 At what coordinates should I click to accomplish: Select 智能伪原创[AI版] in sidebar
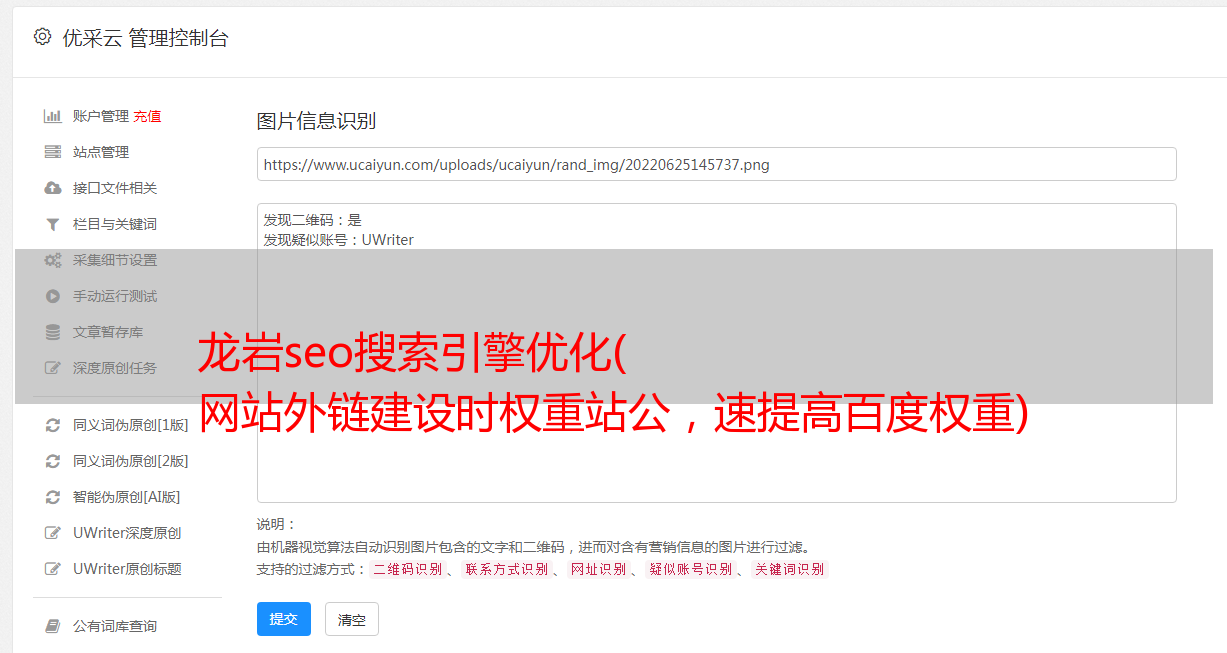click(126, 497)
